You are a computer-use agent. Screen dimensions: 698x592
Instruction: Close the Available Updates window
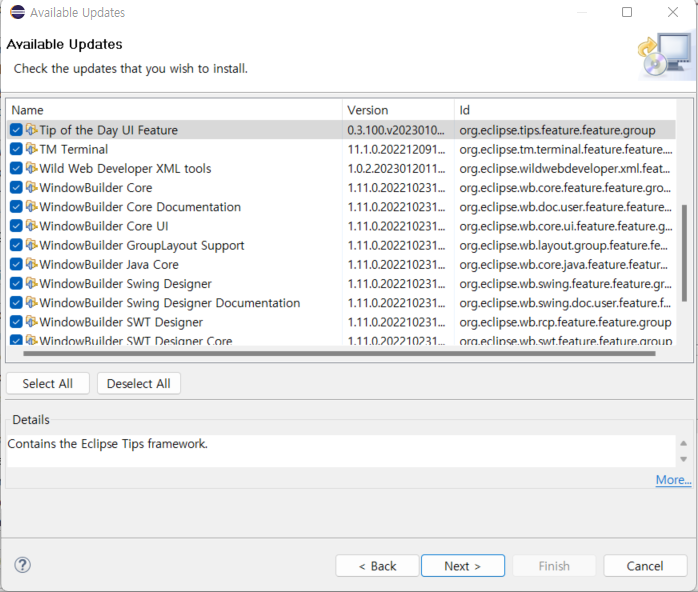pos(673,12)
